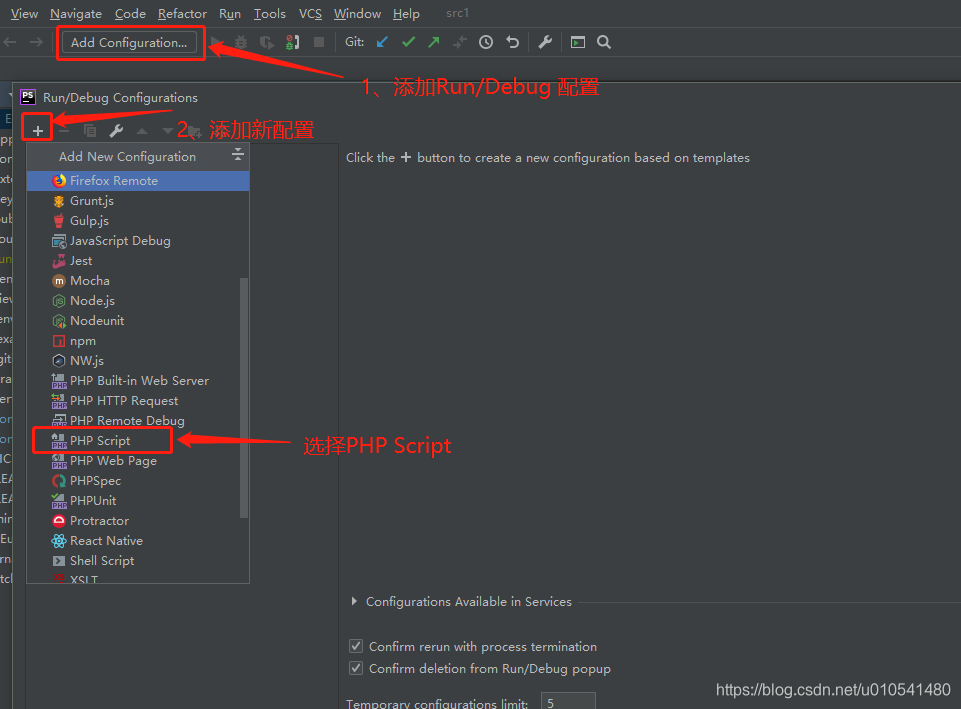Viewport: 961px width, 709px height.
Task: Click the Search Everywhere magnifier icon
Action: pyautogui.click(x=604, y=42)
